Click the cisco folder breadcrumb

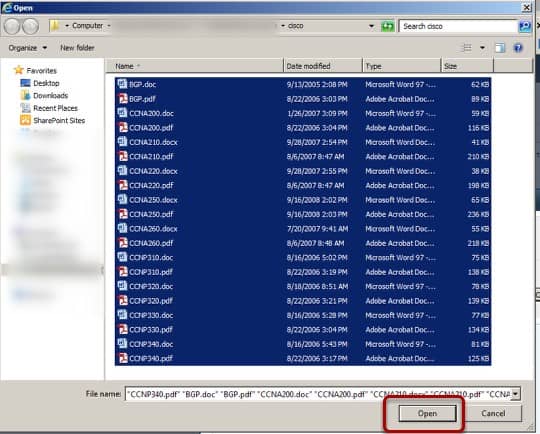pos(295,26)
